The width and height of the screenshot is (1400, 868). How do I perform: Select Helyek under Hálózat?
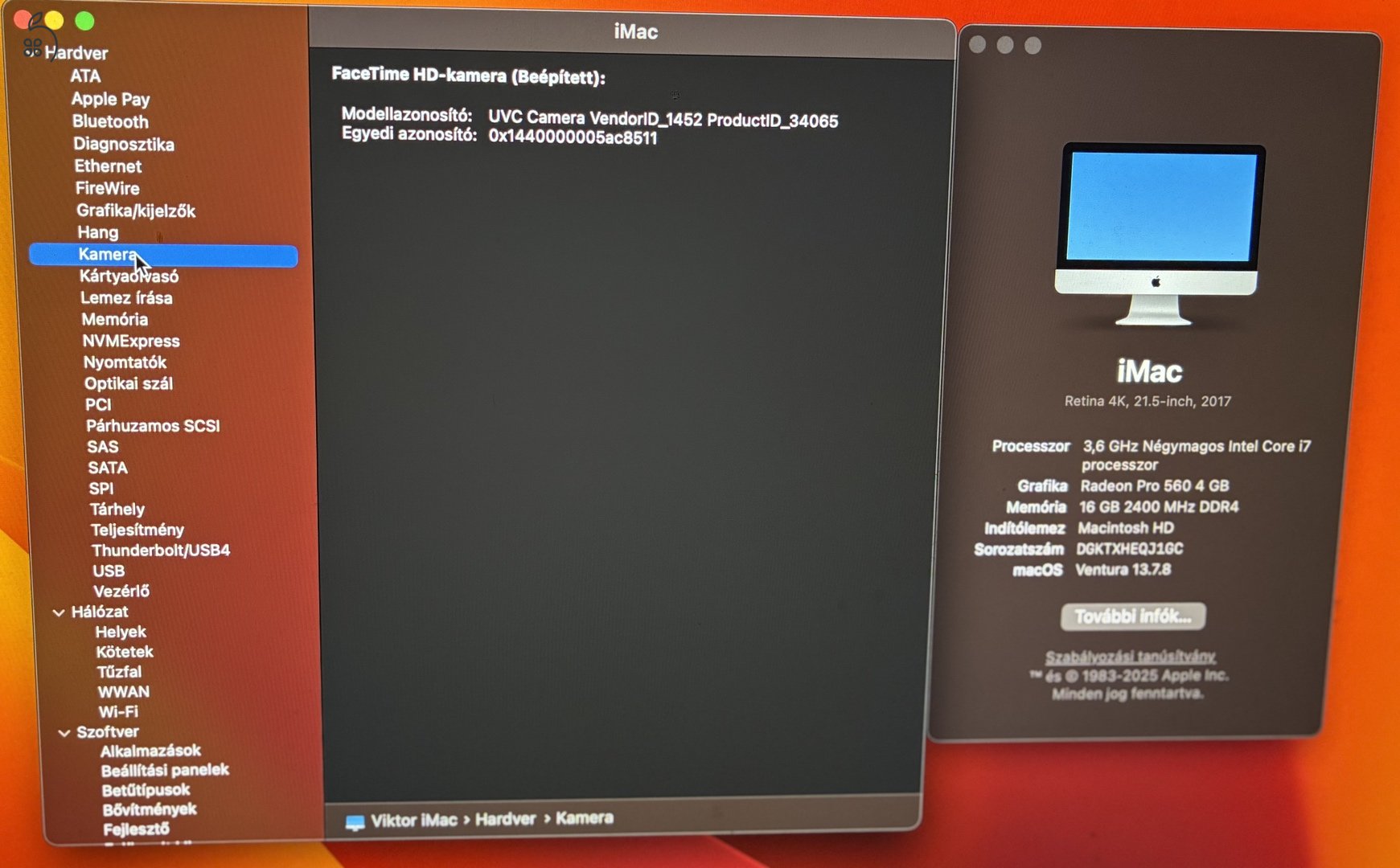coord(121,633)
